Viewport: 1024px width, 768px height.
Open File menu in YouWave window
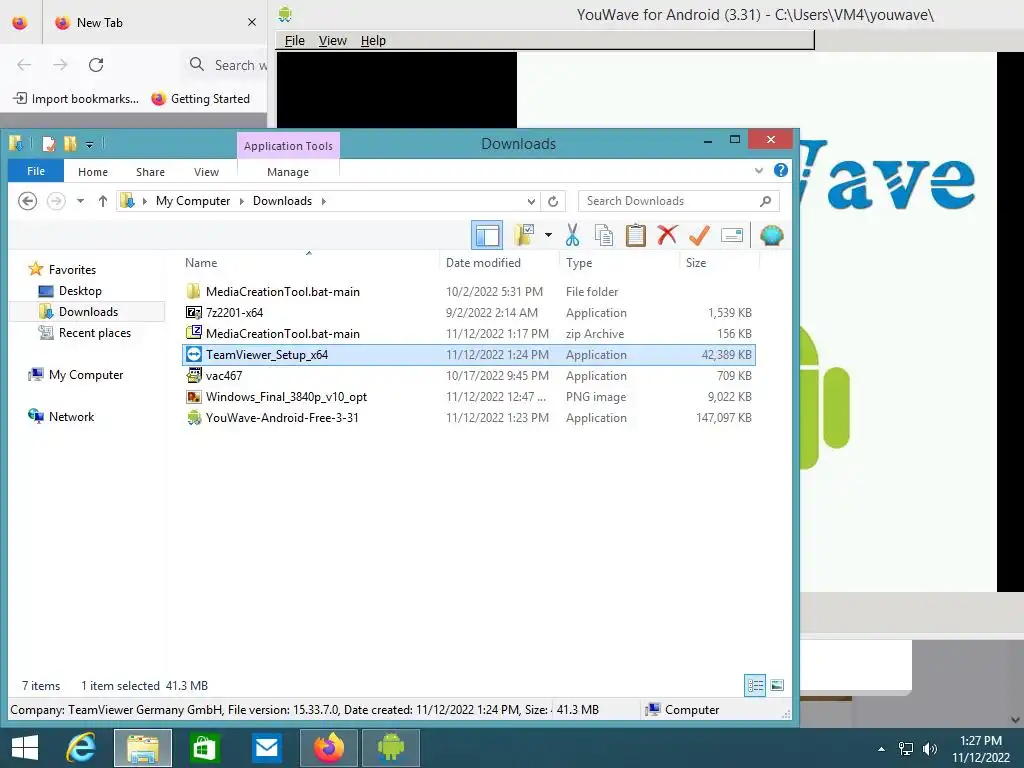[295, 40]
